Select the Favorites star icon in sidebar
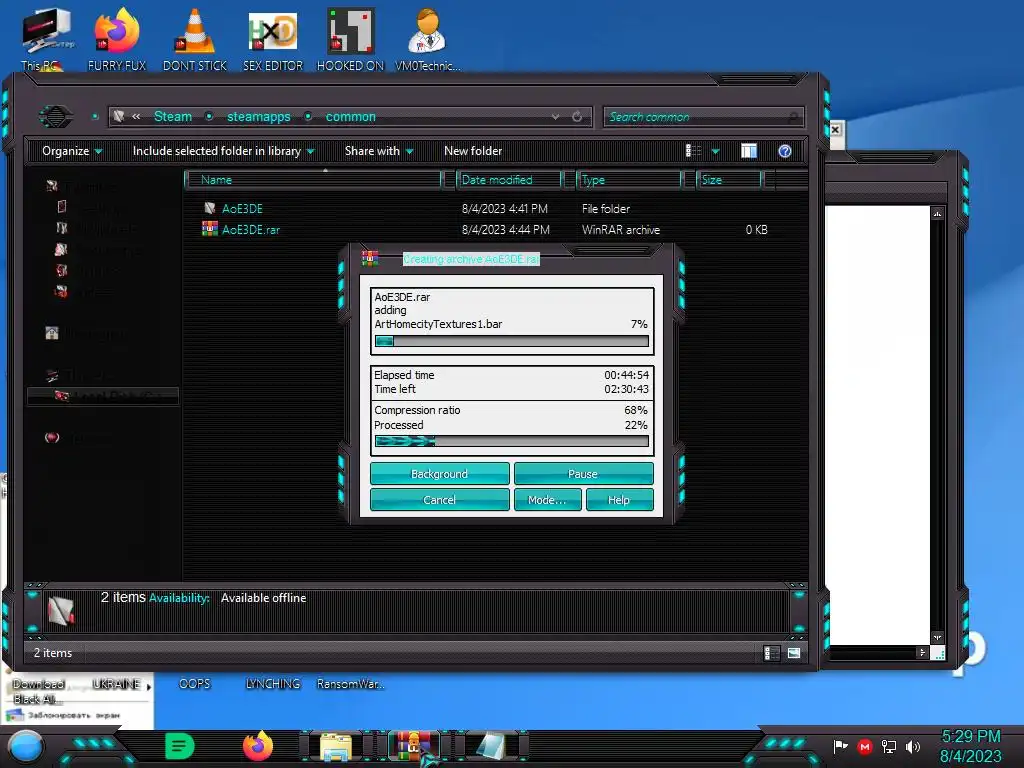The width and height of the screenshot is (1024, 768). 52,186
